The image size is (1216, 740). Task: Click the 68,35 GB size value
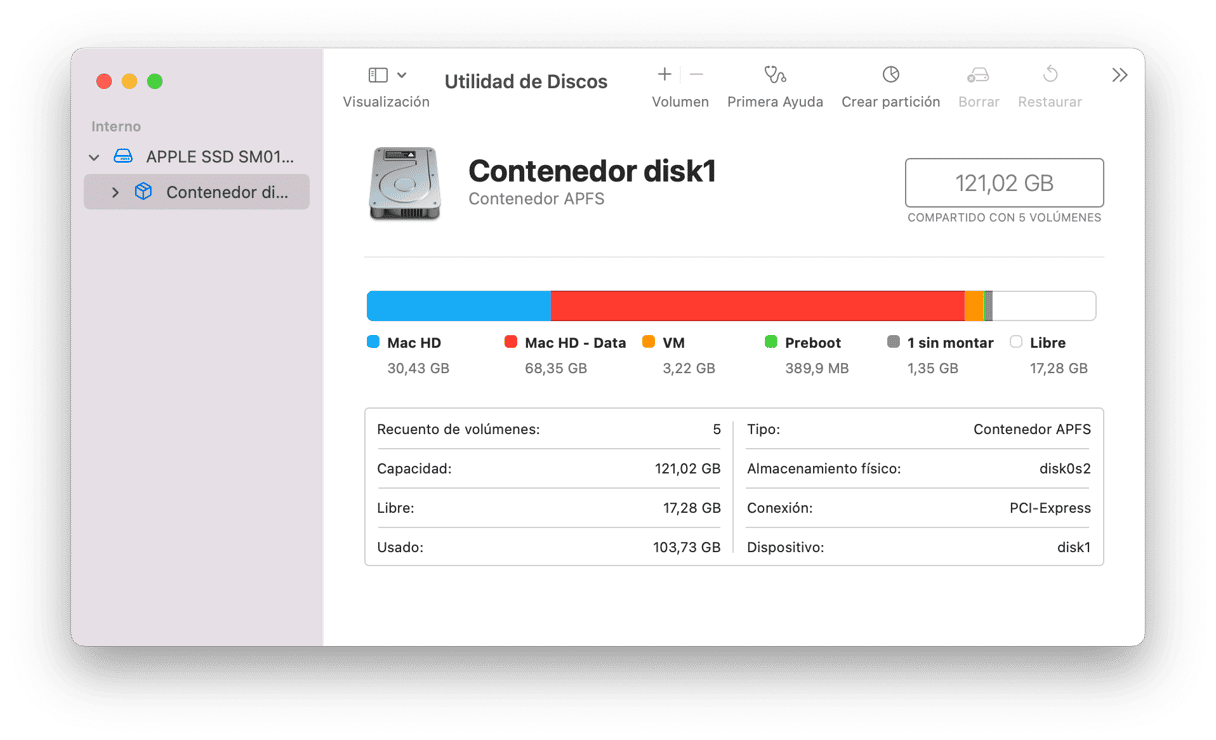click(556, 369)
